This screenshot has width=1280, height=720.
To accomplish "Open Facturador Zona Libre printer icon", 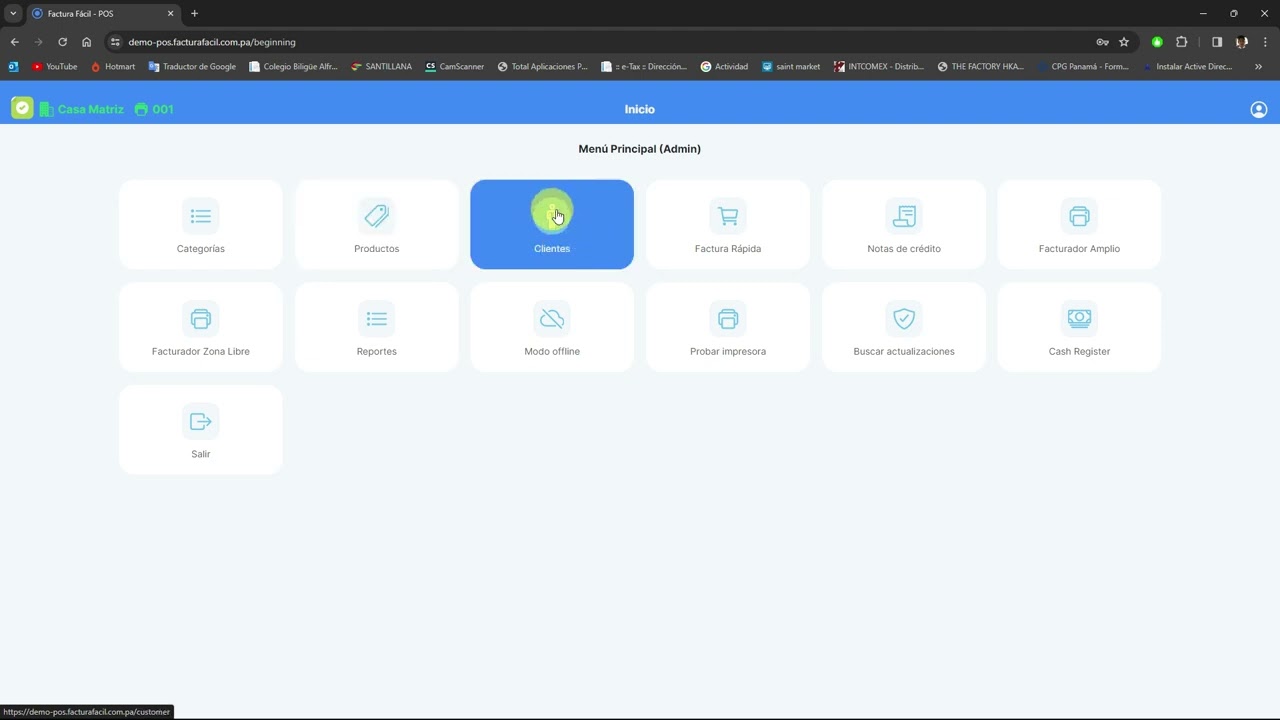I will tap(201, 319).
